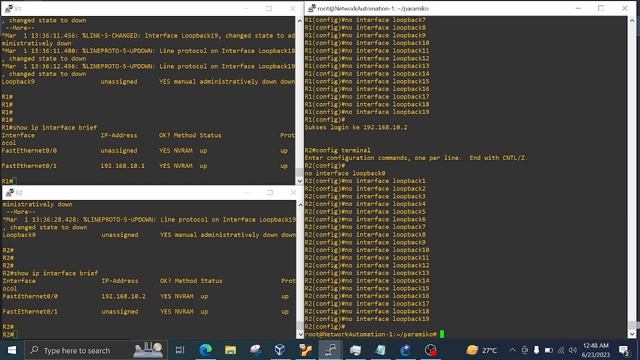Select the active PuTTY taskbar icon

[x=330, y=350]
